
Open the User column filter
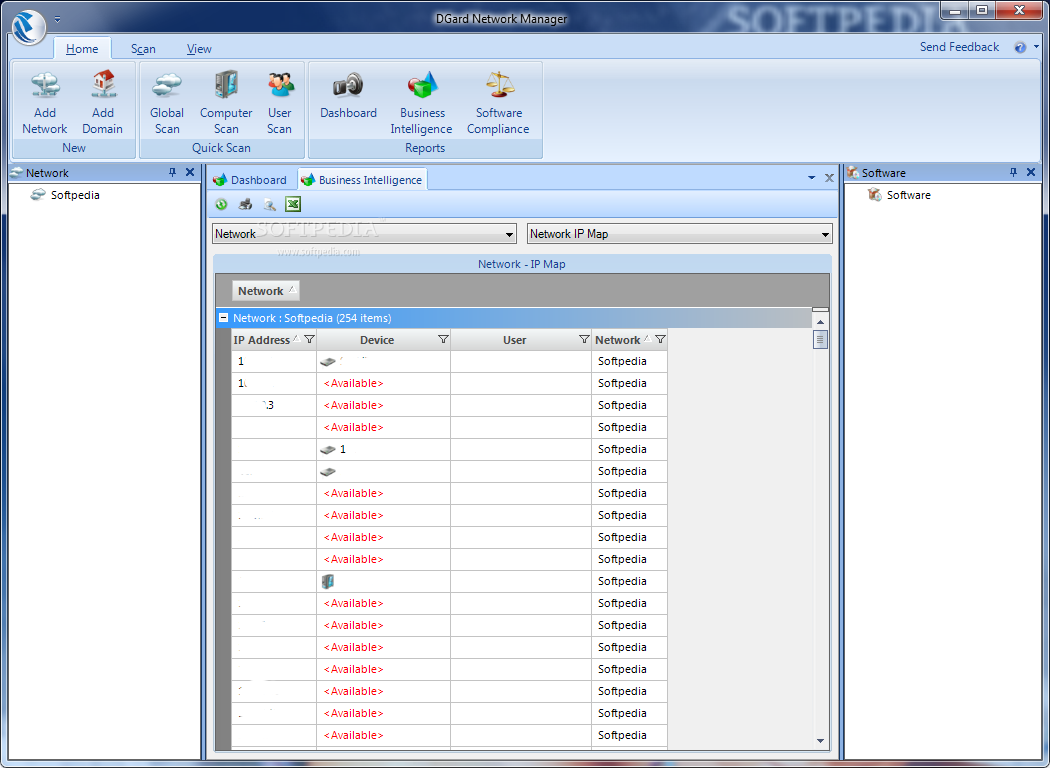coord(584,339)
